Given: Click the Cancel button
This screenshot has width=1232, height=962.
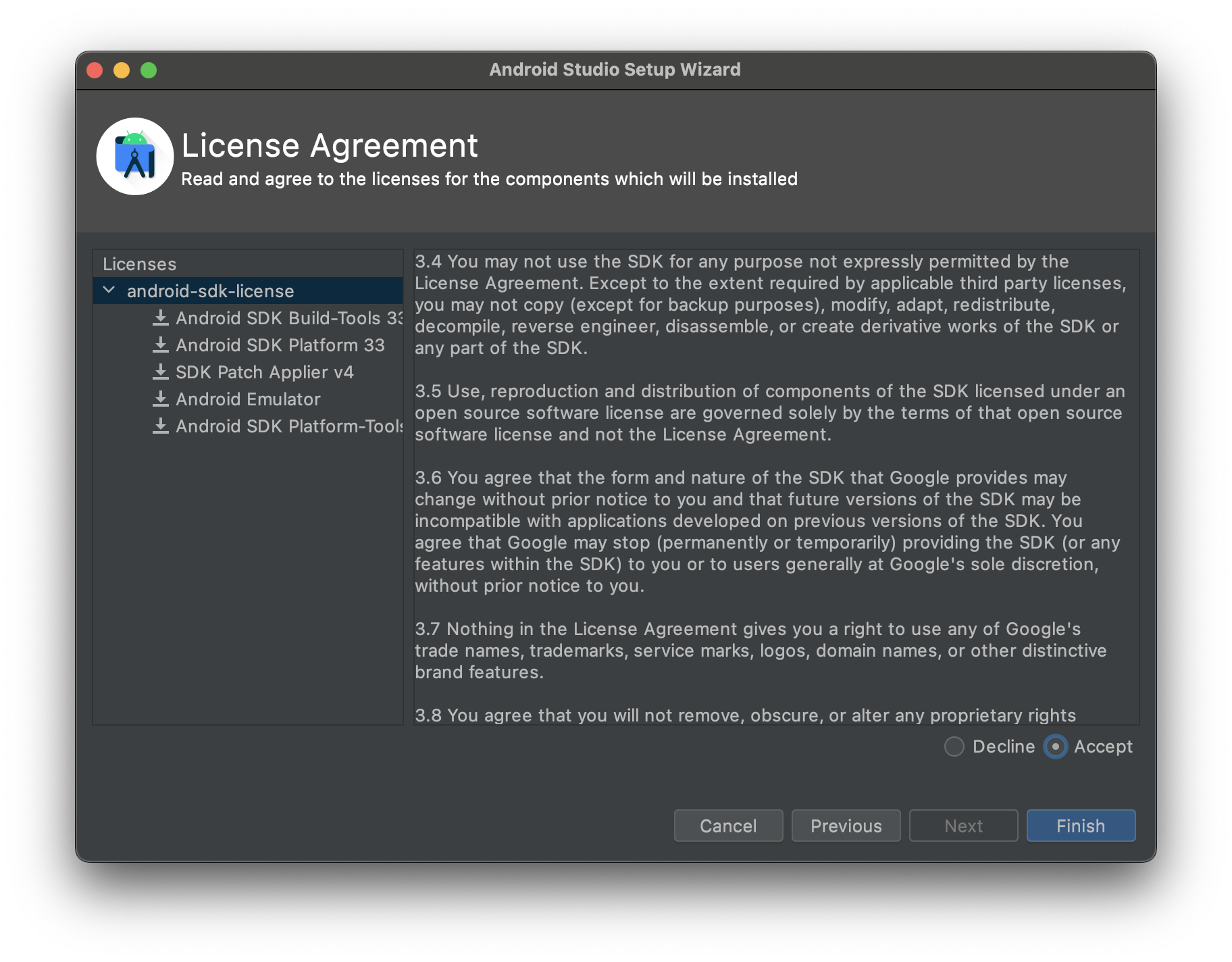Looking at the screenshot, I should (x=728, y=826).
